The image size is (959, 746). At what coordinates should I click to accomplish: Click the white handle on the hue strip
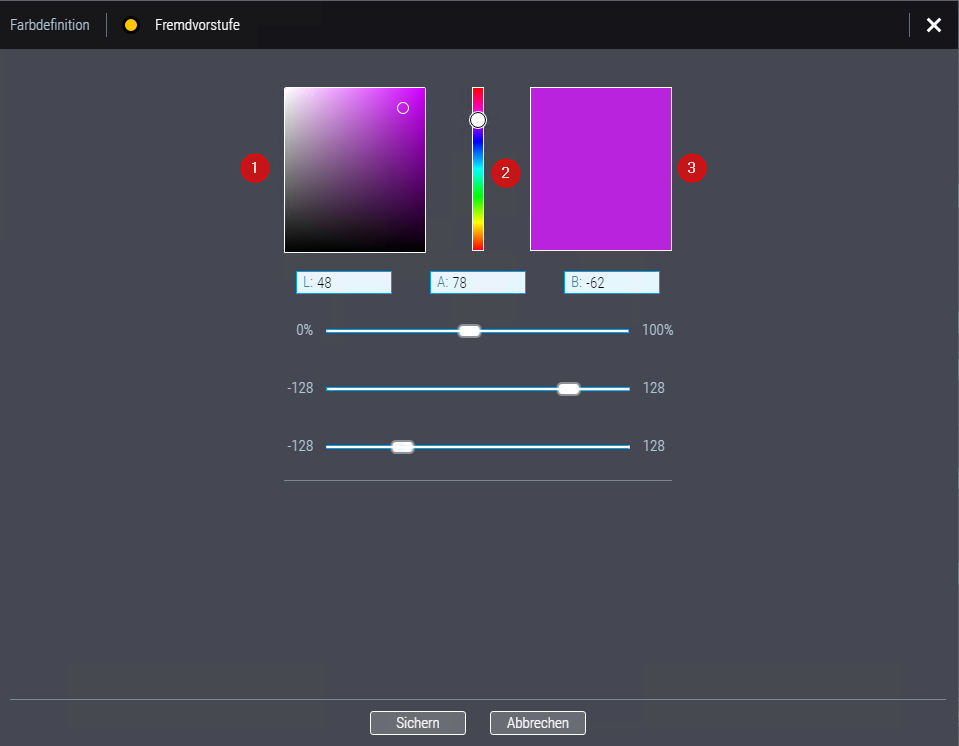click(478, 120)
